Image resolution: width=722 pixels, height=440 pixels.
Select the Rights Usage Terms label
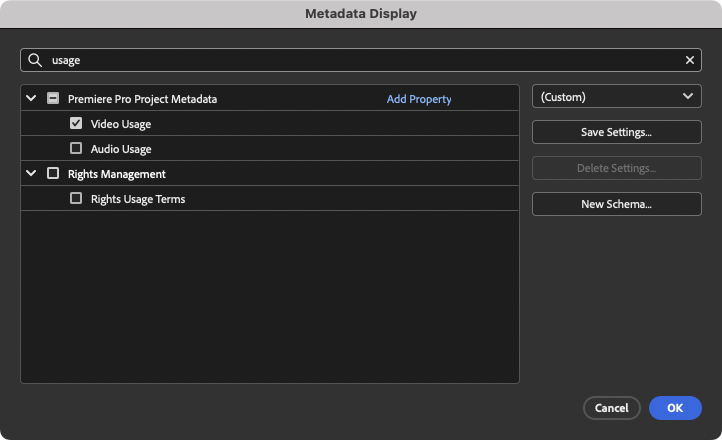pos(138,199)
